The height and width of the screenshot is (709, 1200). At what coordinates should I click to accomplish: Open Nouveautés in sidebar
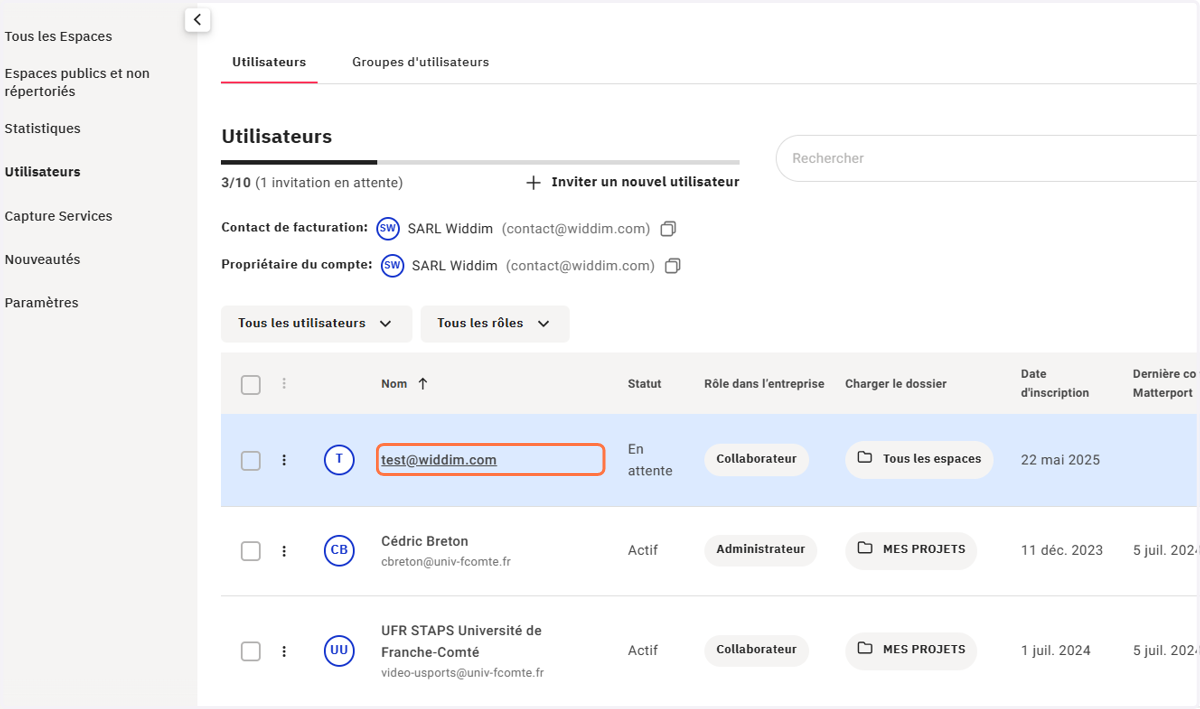[x=42, y=259]
